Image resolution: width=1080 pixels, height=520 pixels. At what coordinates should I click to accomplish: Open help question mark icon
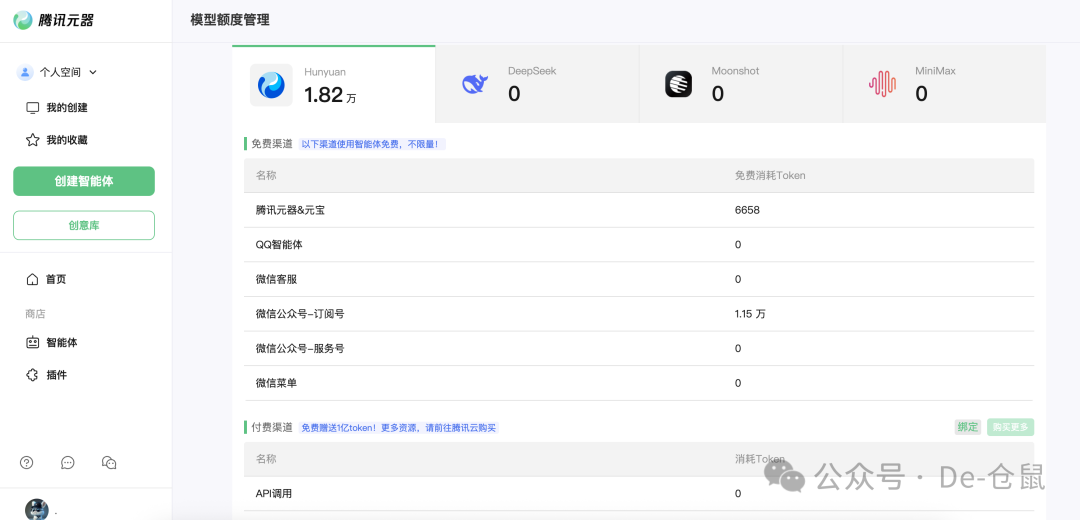click(27, 463)
